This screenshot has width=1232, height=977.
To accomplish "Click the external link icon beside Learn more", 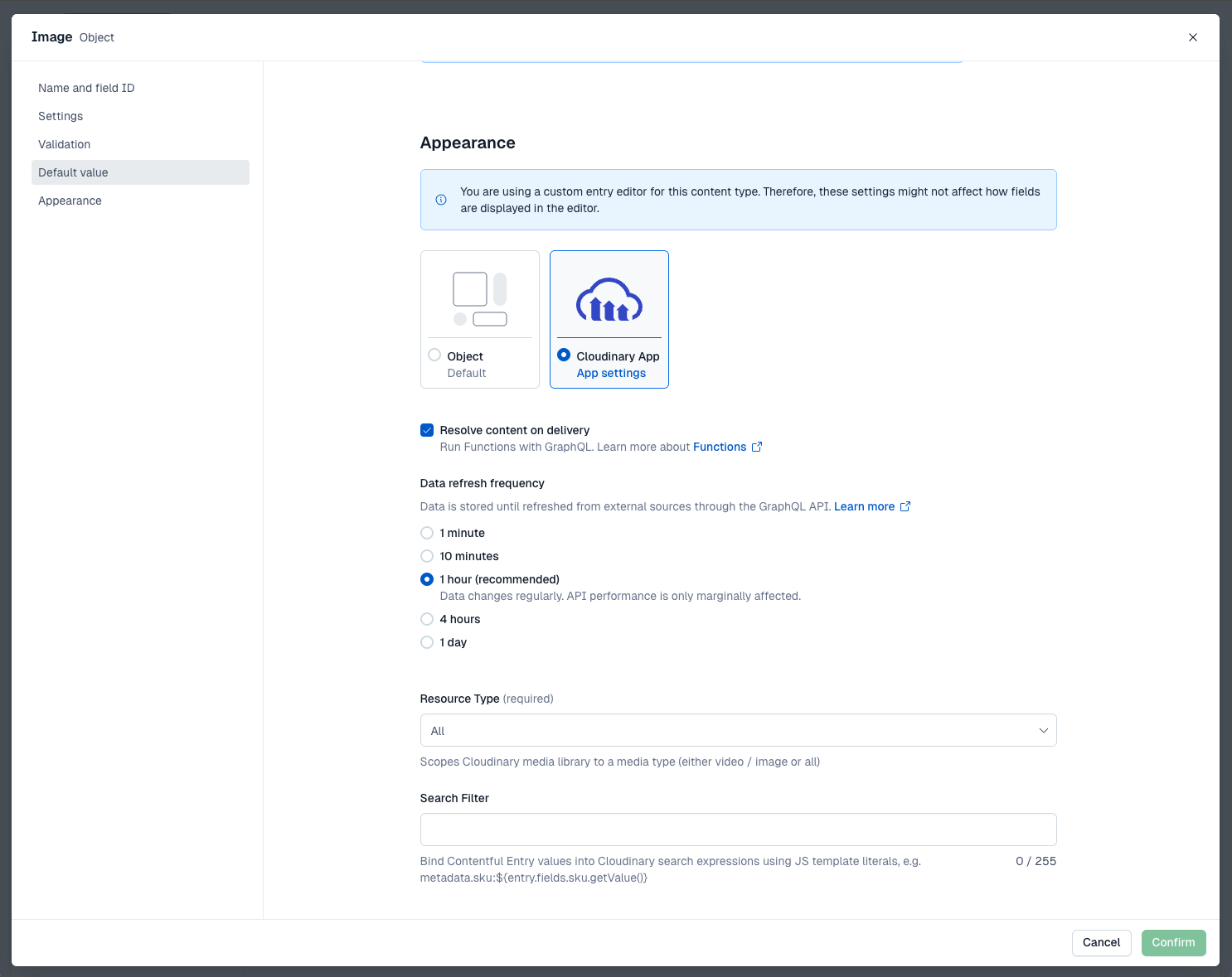I will (x=905, y=506).
